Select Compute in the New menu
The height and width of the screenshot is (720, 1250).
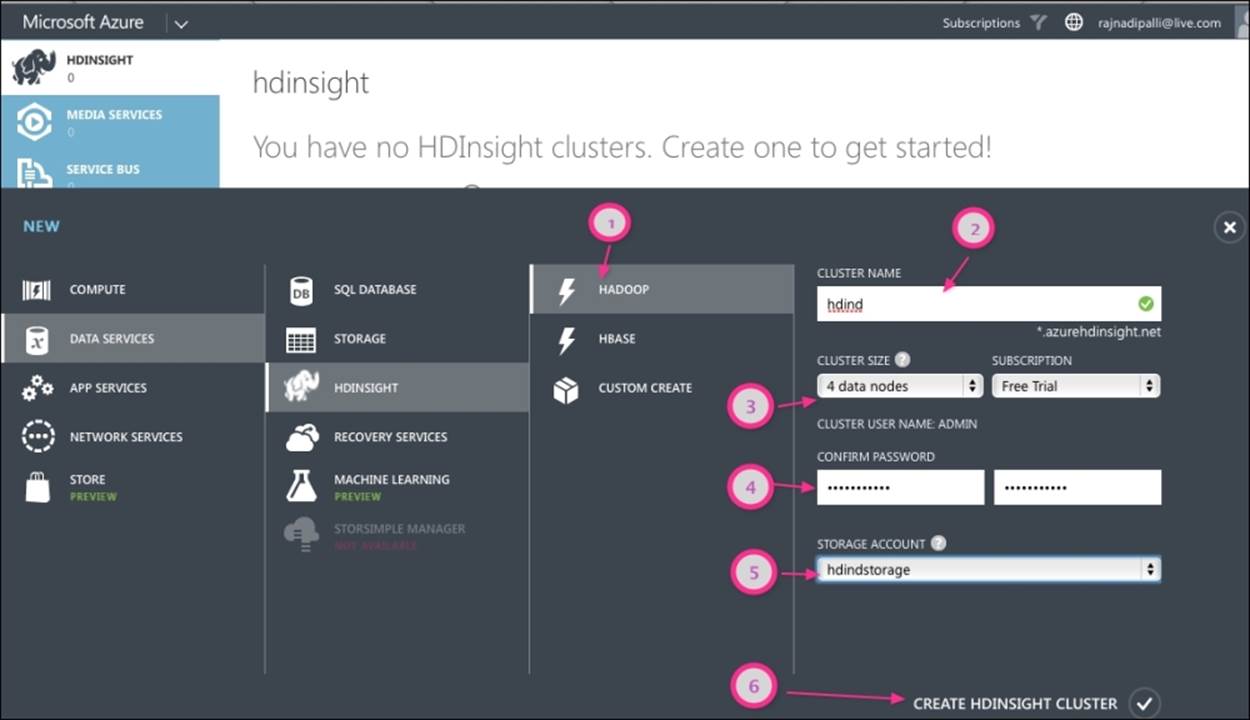132,290
